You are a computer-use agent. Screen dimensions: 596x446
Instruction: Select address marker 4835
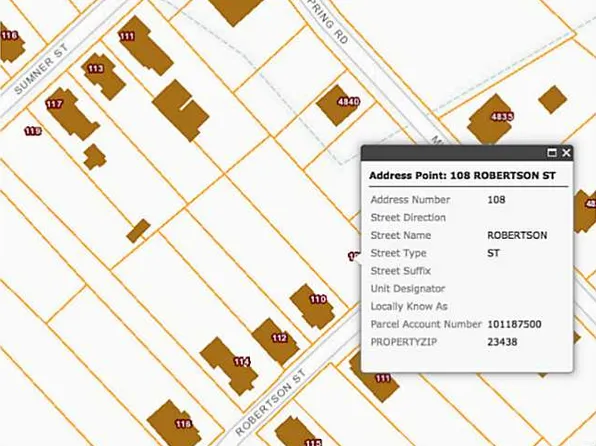(x=502, y=116)
